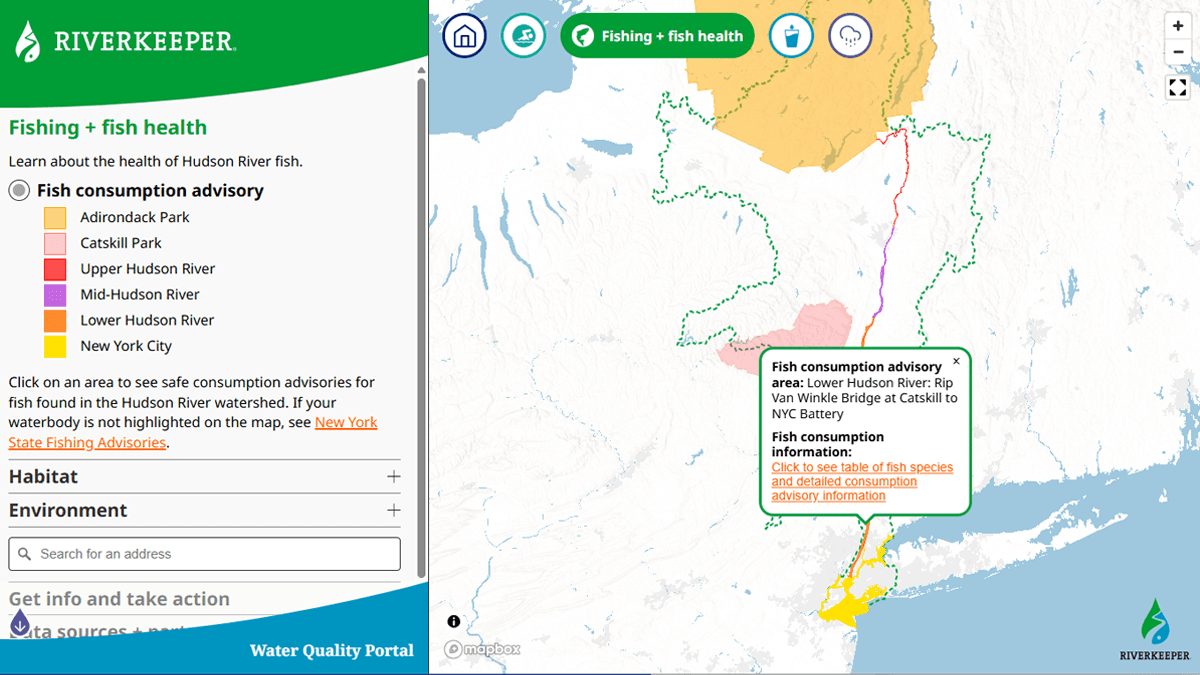1200x675 pixels.
Task: Select Fish consumption advisory radio button
Action: click(19, 190)
